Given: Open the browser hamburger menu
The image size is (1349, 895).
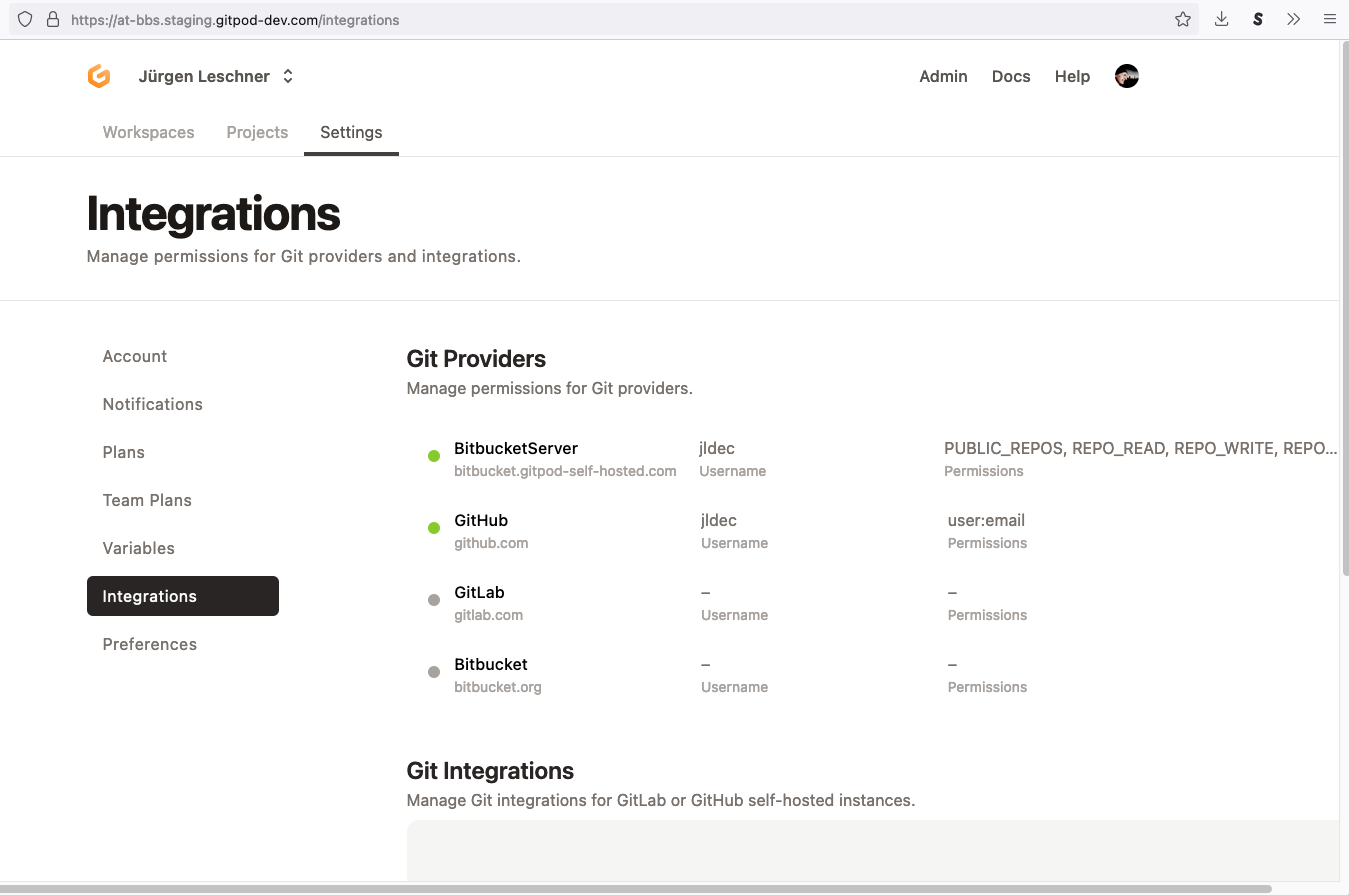Looking at the screenshot, I should click(1330, 19).
